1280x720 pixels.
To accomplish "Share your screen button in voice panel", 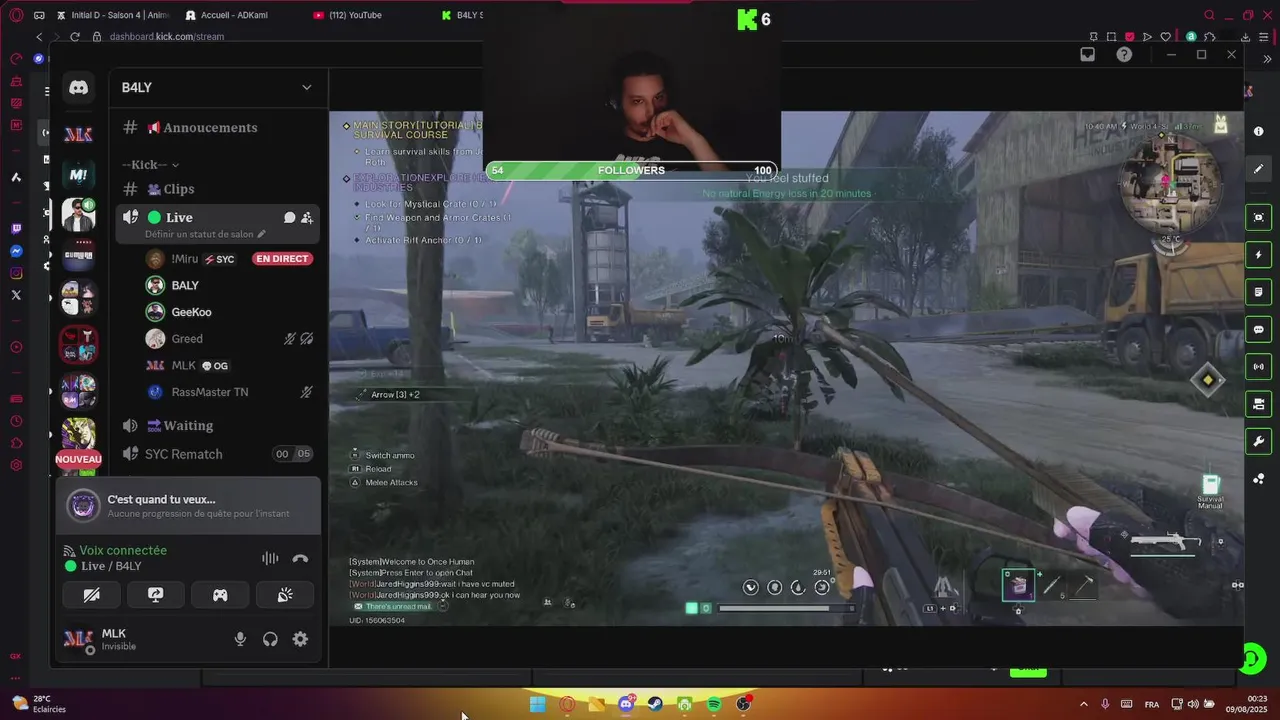I will click(155, 595).
